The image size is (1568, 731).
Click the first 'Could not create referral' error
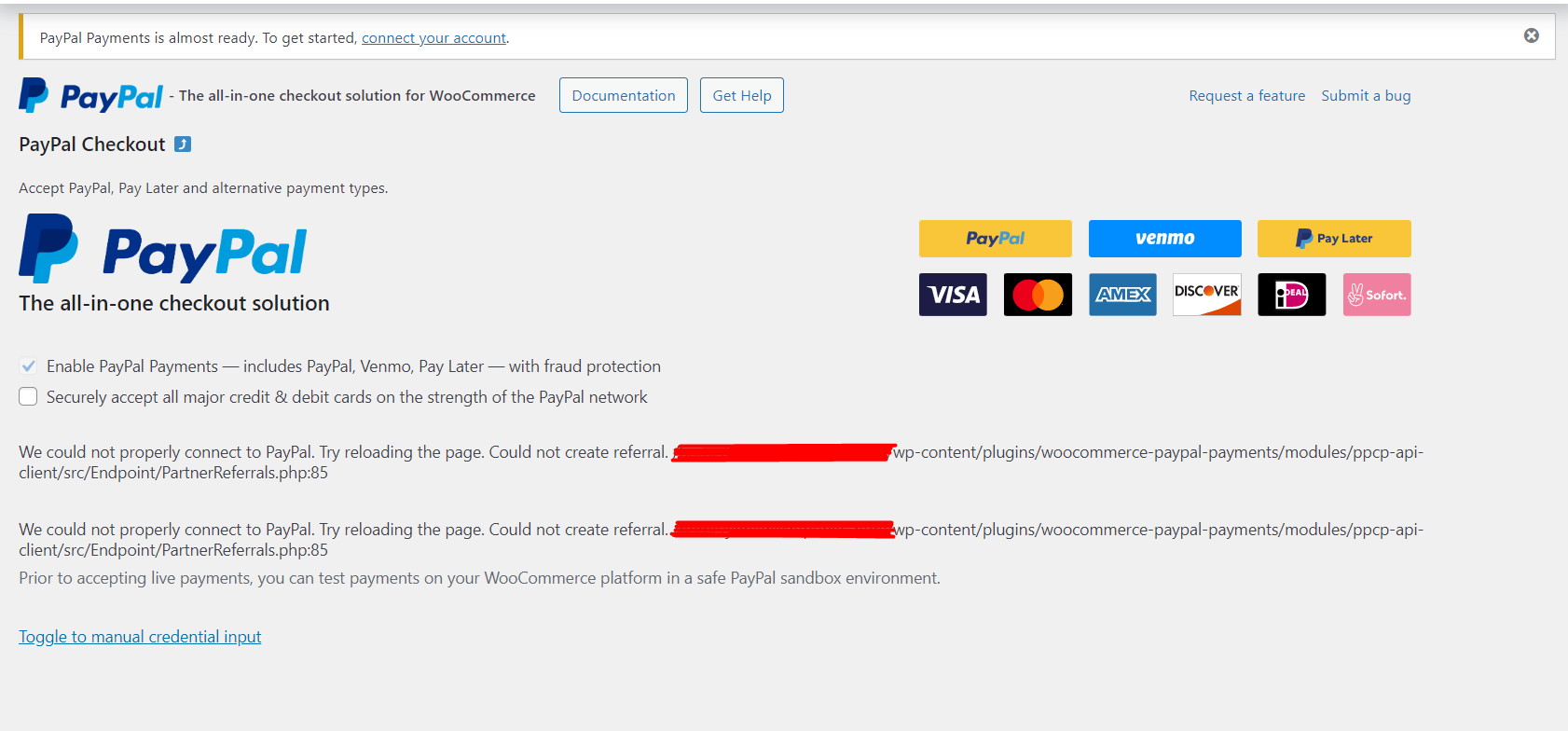pos(721,462)
